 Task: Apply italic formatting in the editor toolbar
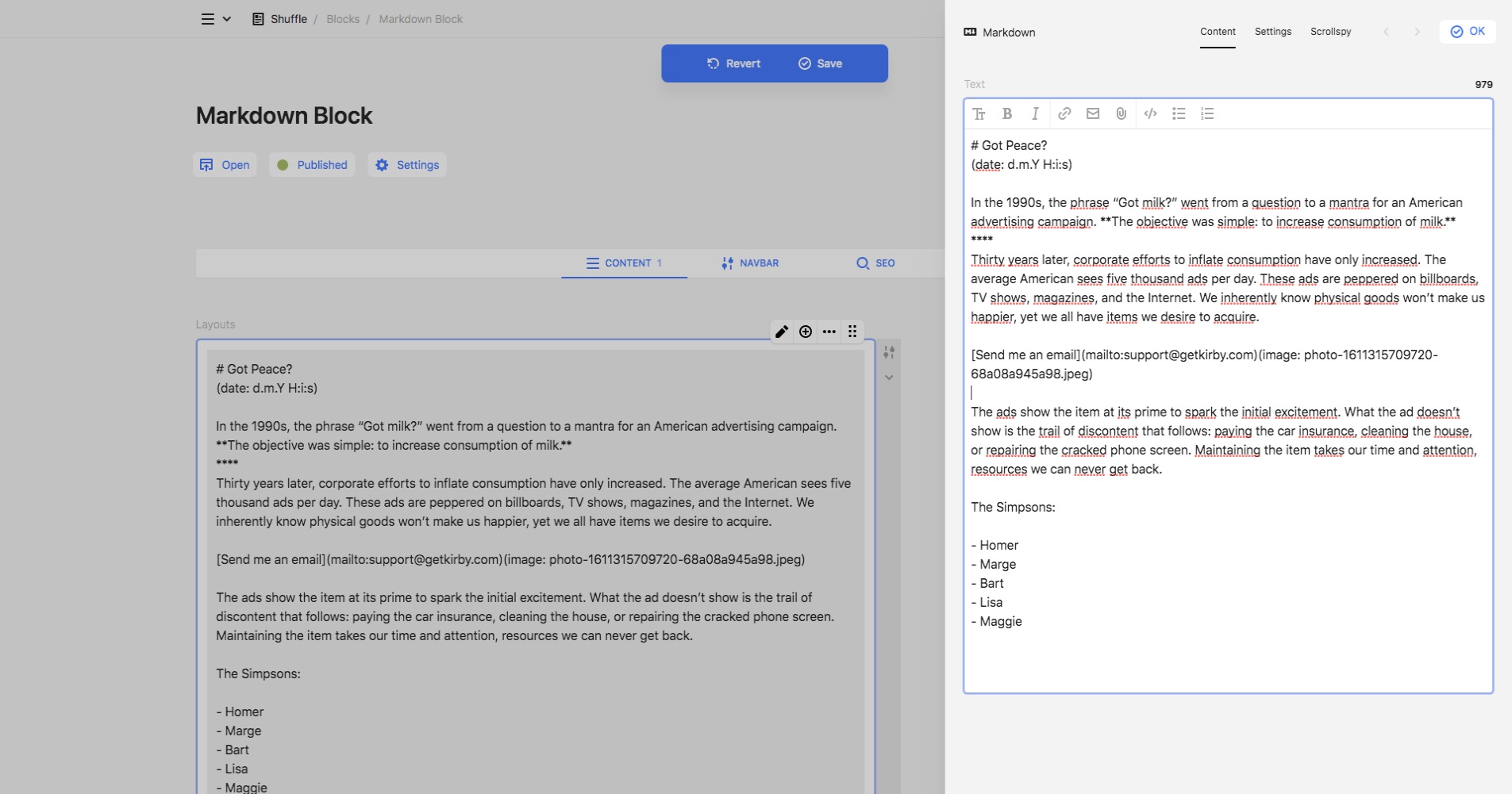click(1035, 113)
